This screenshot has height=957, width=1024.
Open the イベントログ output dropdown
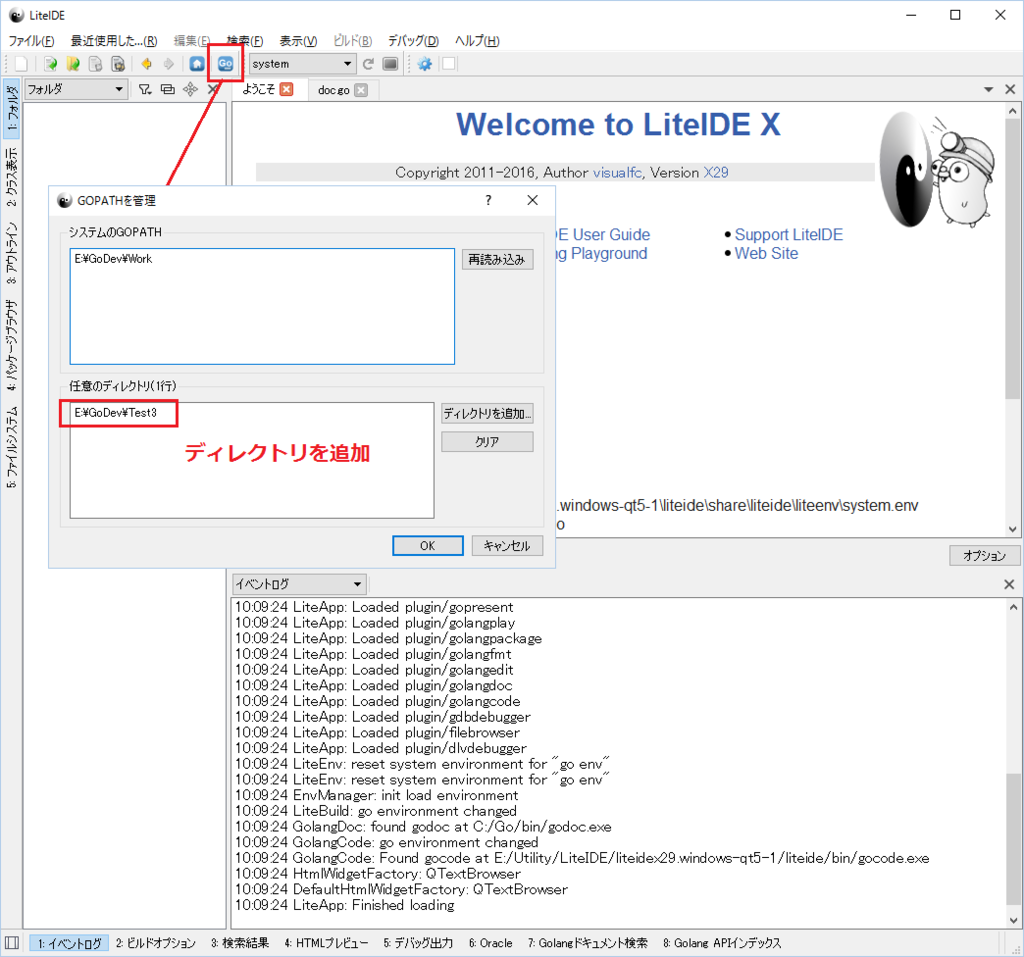[x=300, y=584]
